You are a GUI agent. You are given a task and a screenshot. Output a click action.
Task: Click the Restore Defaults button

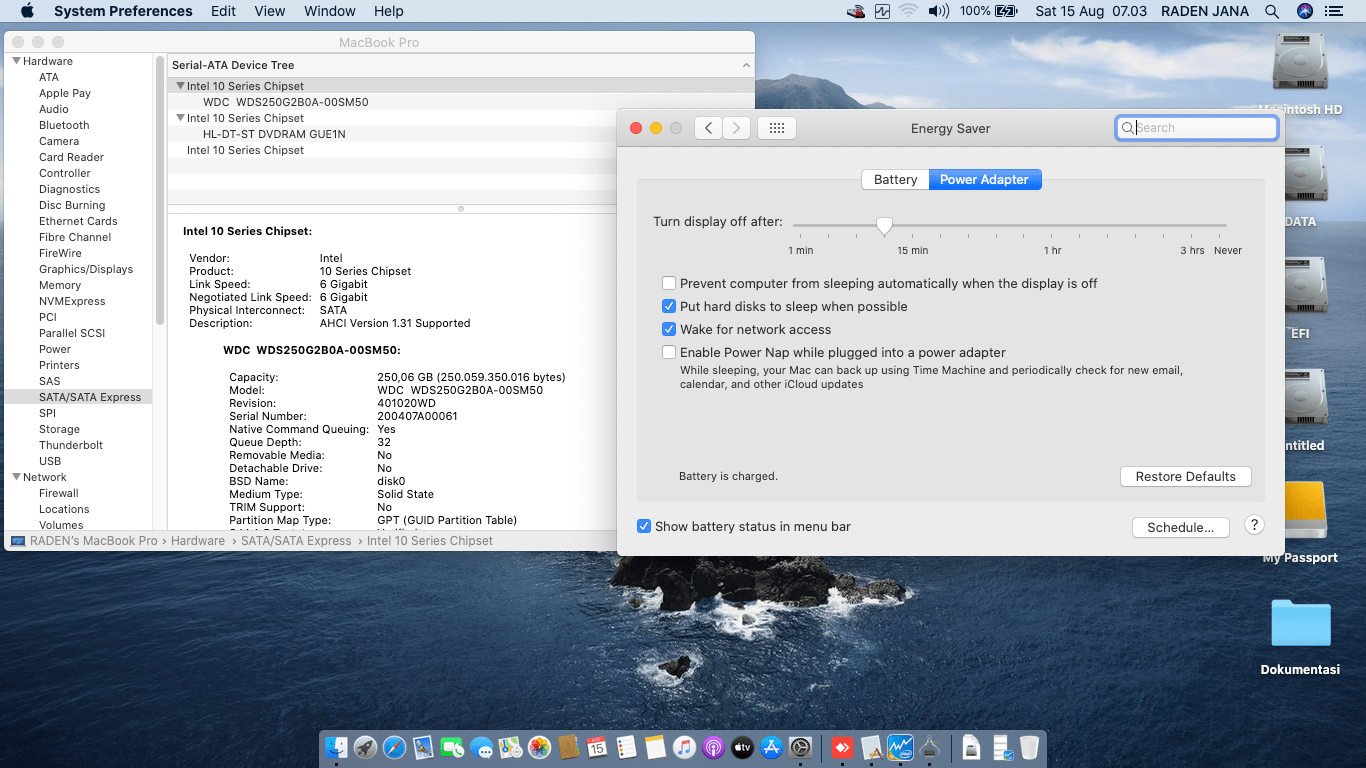tap(1185, 477)
